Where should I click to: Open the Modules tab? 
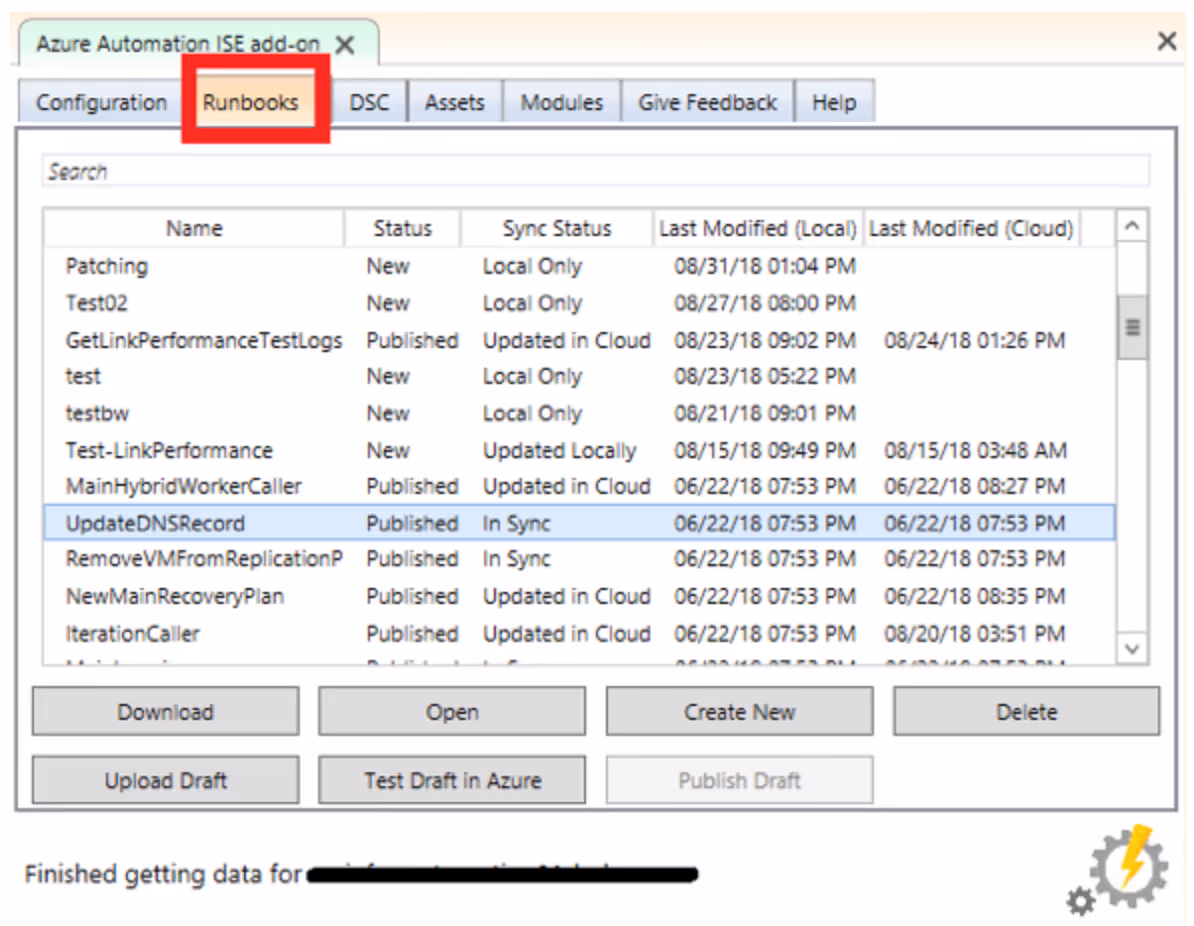tap(562, 102)
